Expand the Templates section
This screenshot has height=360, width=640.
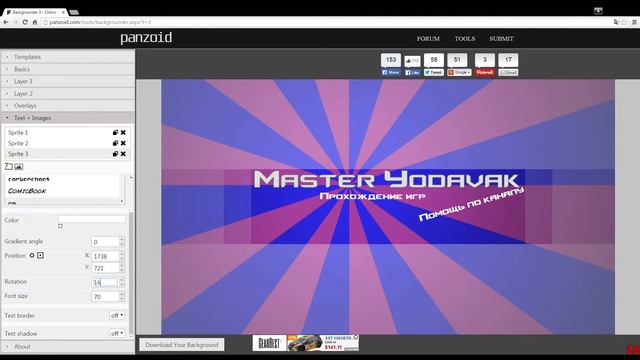pos(68,57)
